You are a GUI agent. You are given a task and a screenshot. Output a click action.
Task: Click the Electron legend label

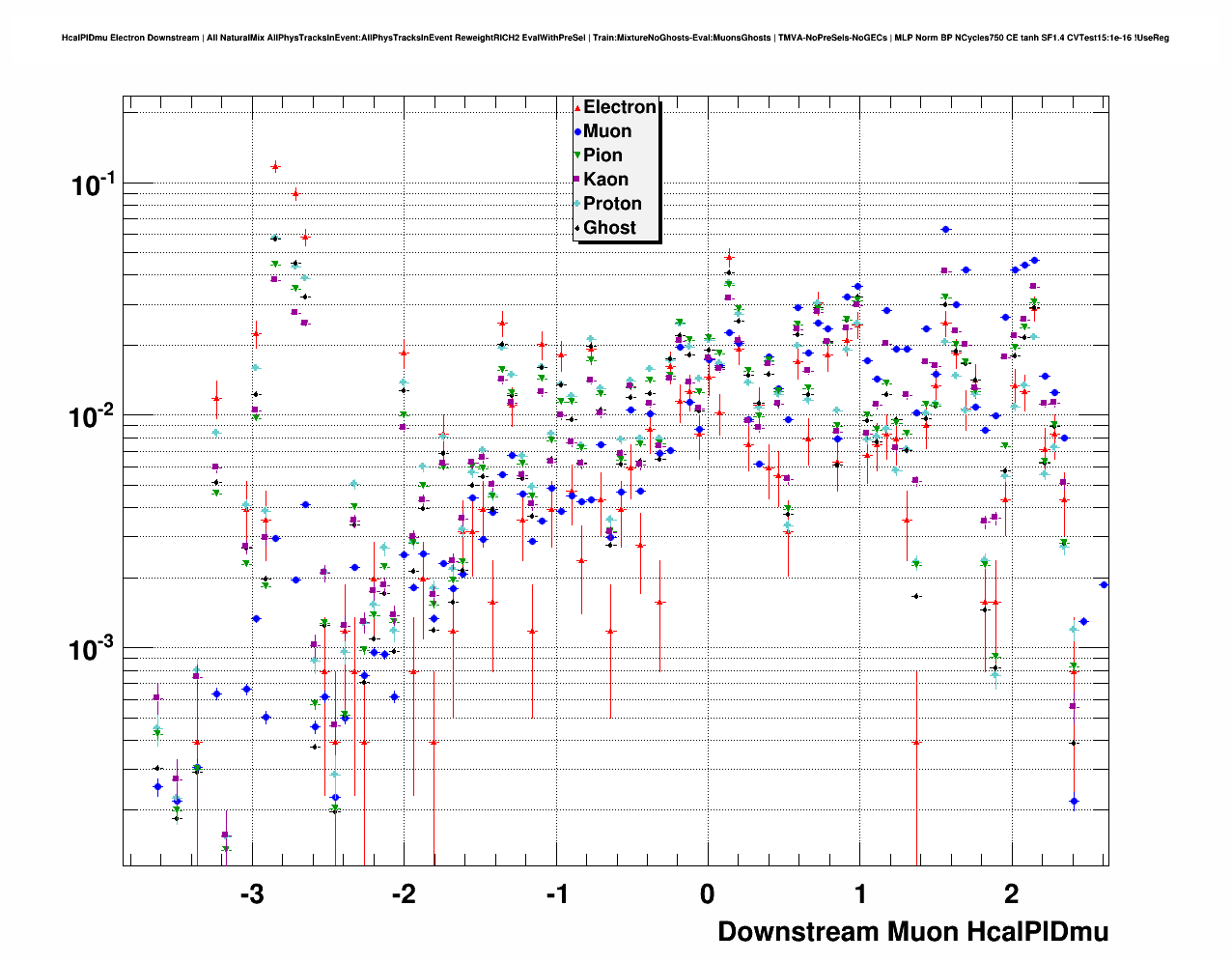pos(620,107)
